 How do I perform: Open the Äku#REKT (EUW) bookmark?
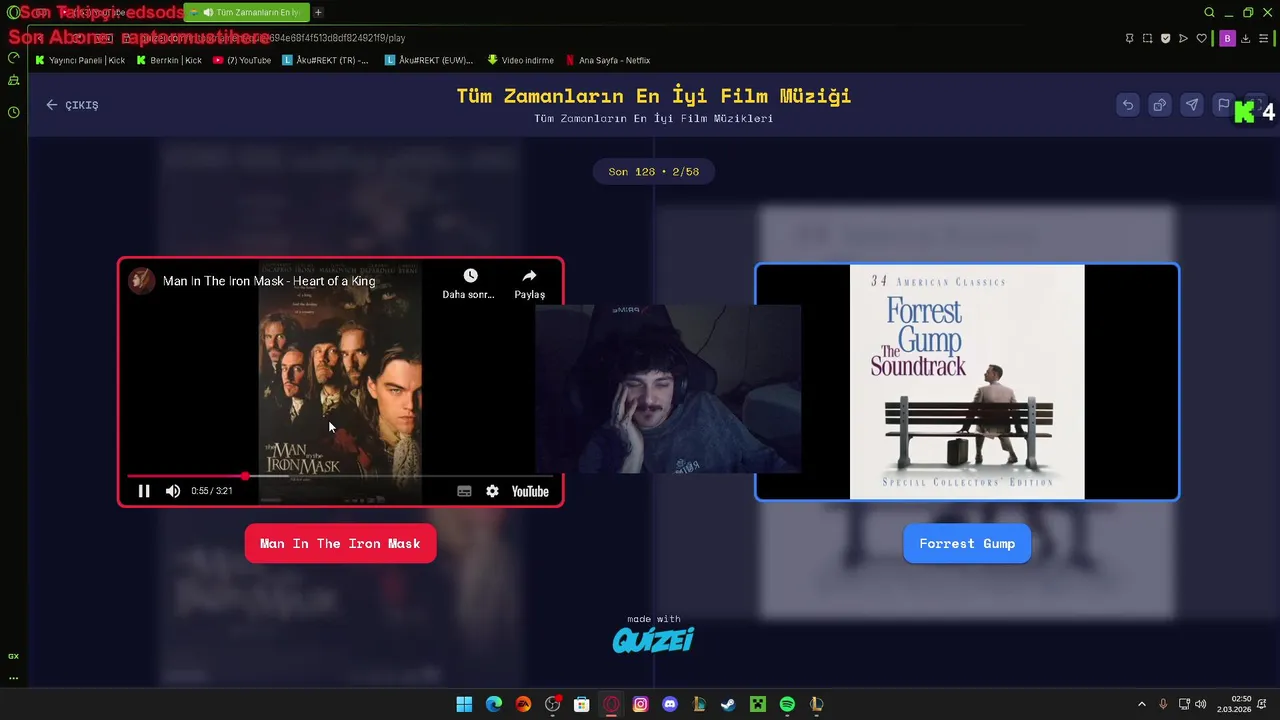click(x=429, y=60)
